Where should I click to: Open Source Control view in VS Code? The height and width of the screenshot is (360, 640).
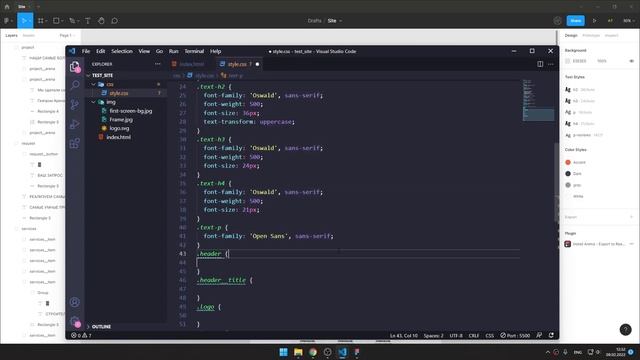coord(75,104)
